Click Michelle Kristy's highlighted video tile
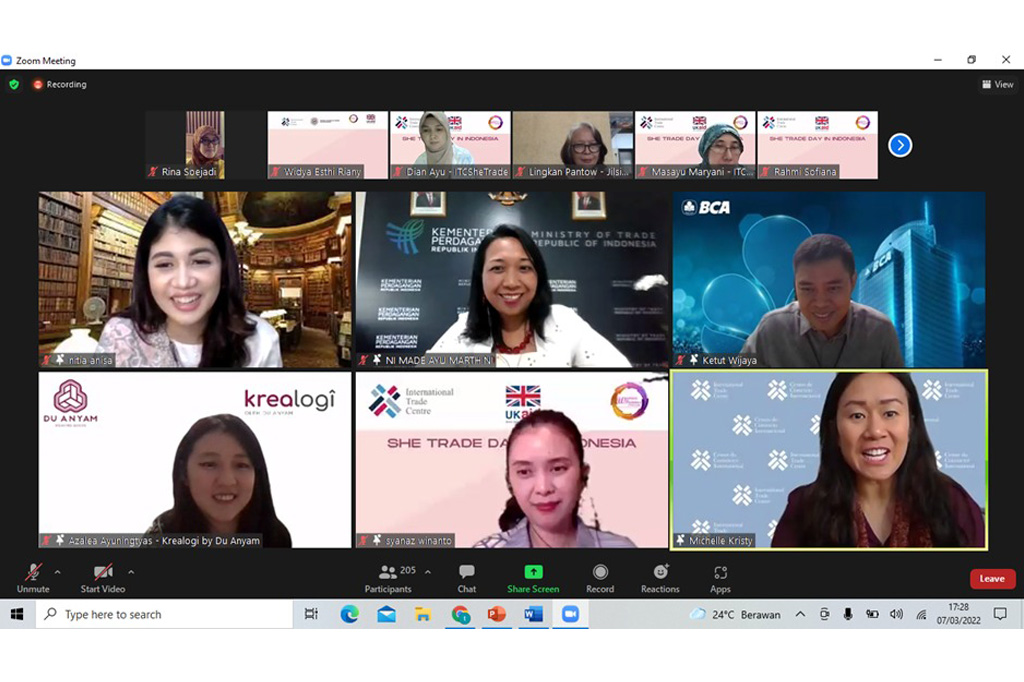Image resolution: width=1024 pixels, height=682 pixels. click(x=829, y=460)
